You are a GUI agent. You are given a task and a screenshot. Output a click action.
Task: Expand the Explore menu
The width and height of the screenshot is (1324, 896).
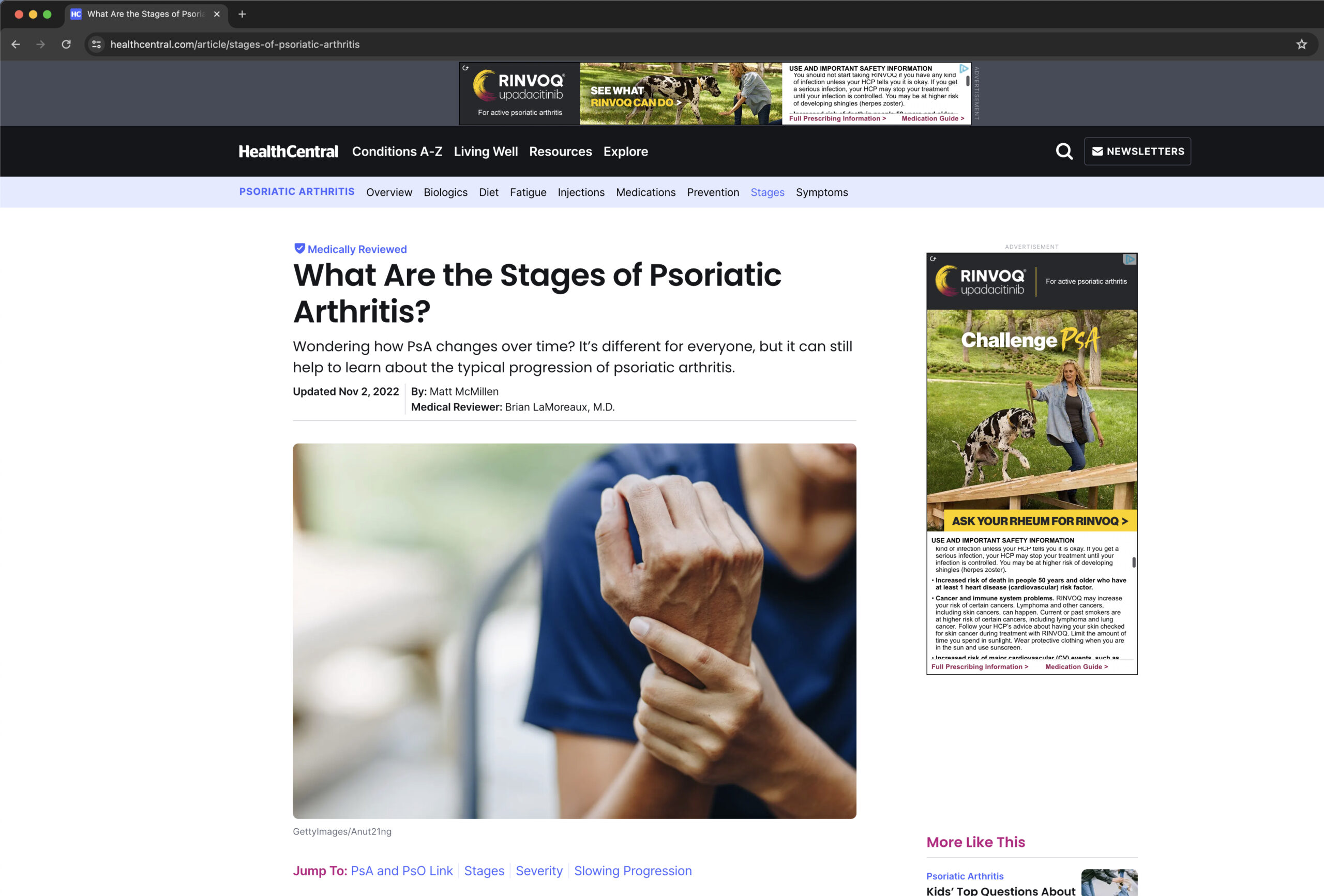tap(626, 151)
